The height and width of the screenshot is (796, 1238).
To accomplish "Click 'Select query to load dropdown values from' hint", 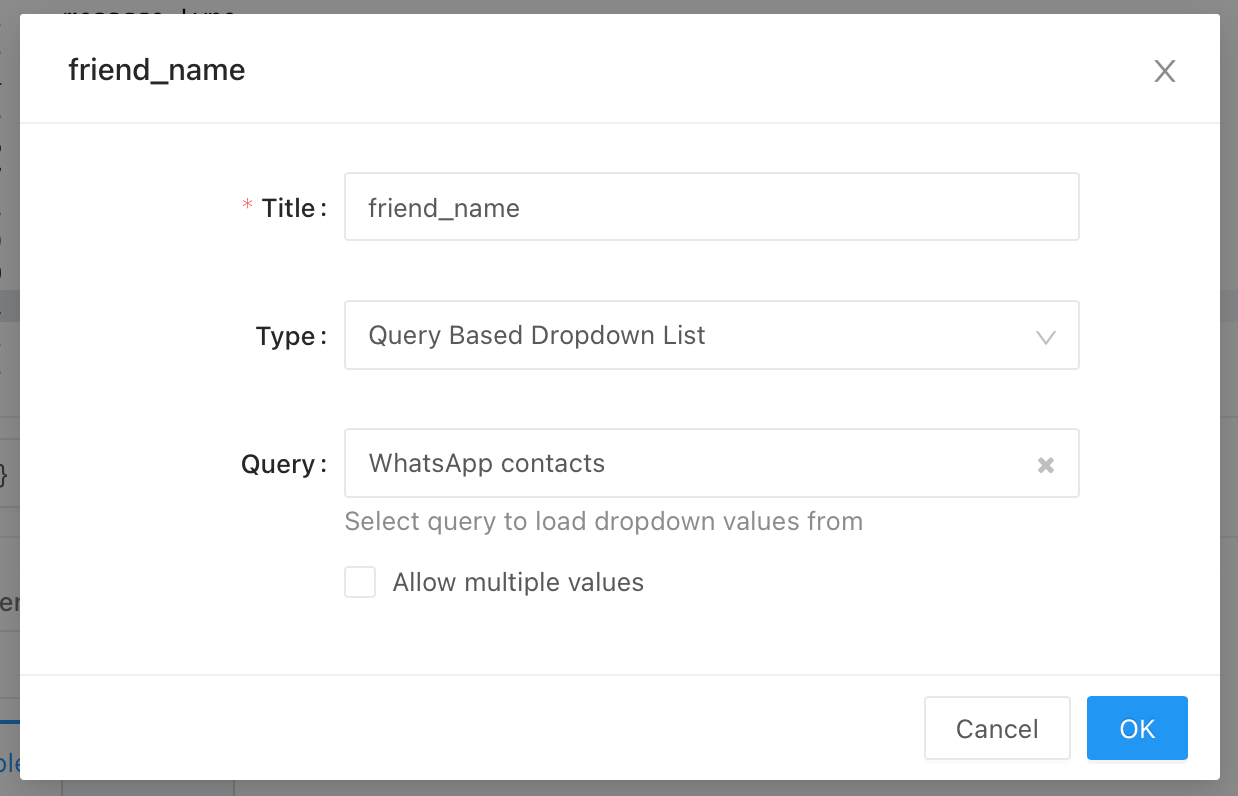I will click(x=603, y=521).
